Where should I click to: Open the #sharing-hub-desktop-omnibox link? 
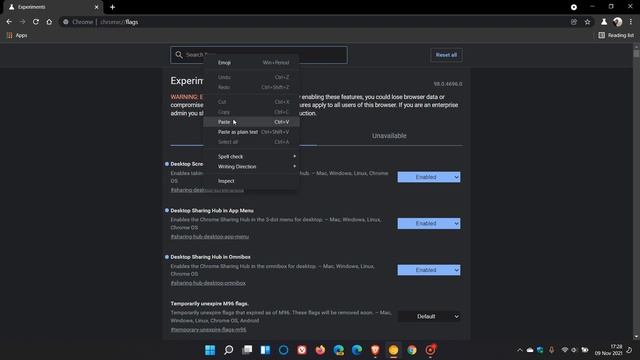(x=208, y=283)
